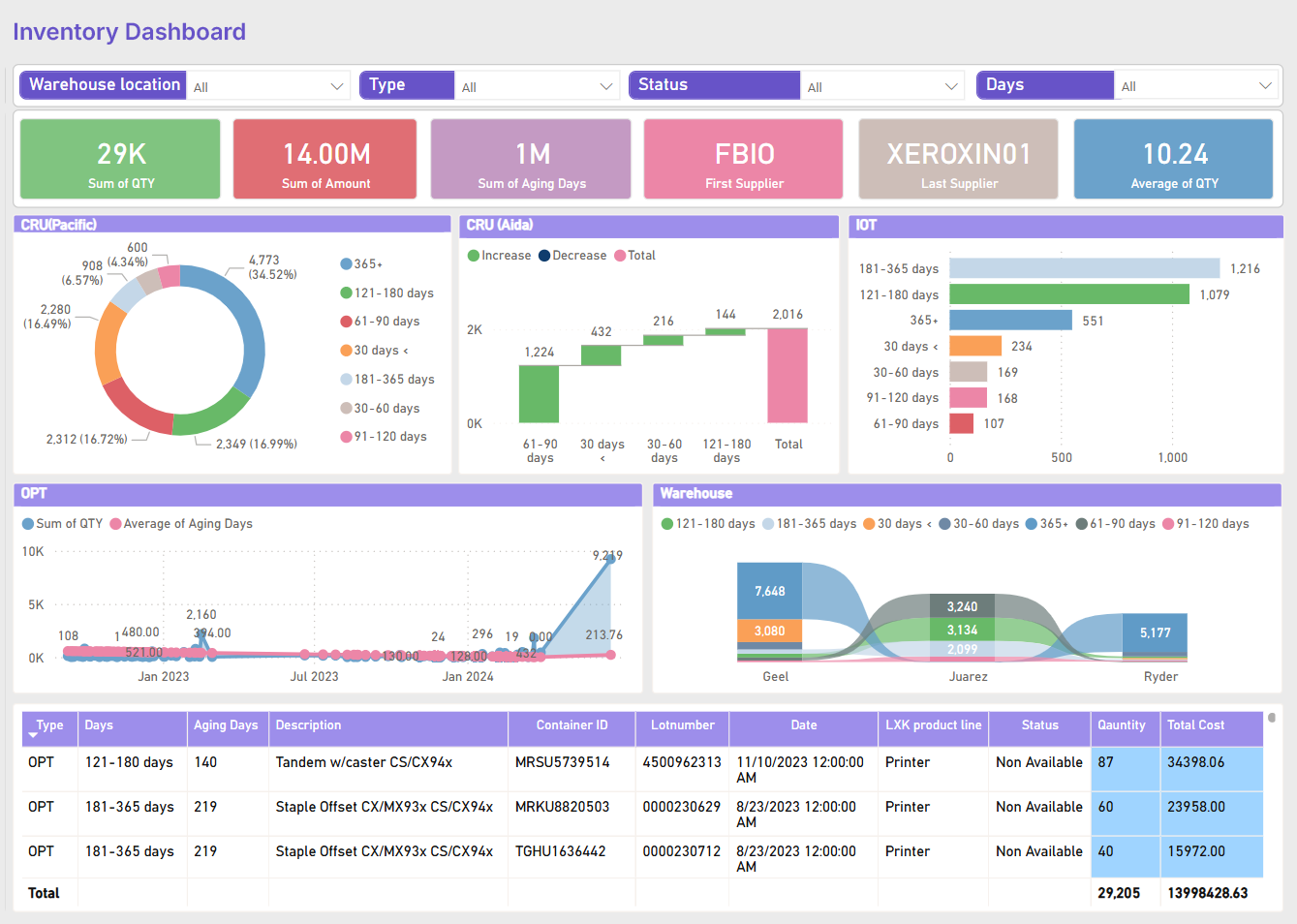Click the Sum of QTY legend dot

tap(28, 524)
